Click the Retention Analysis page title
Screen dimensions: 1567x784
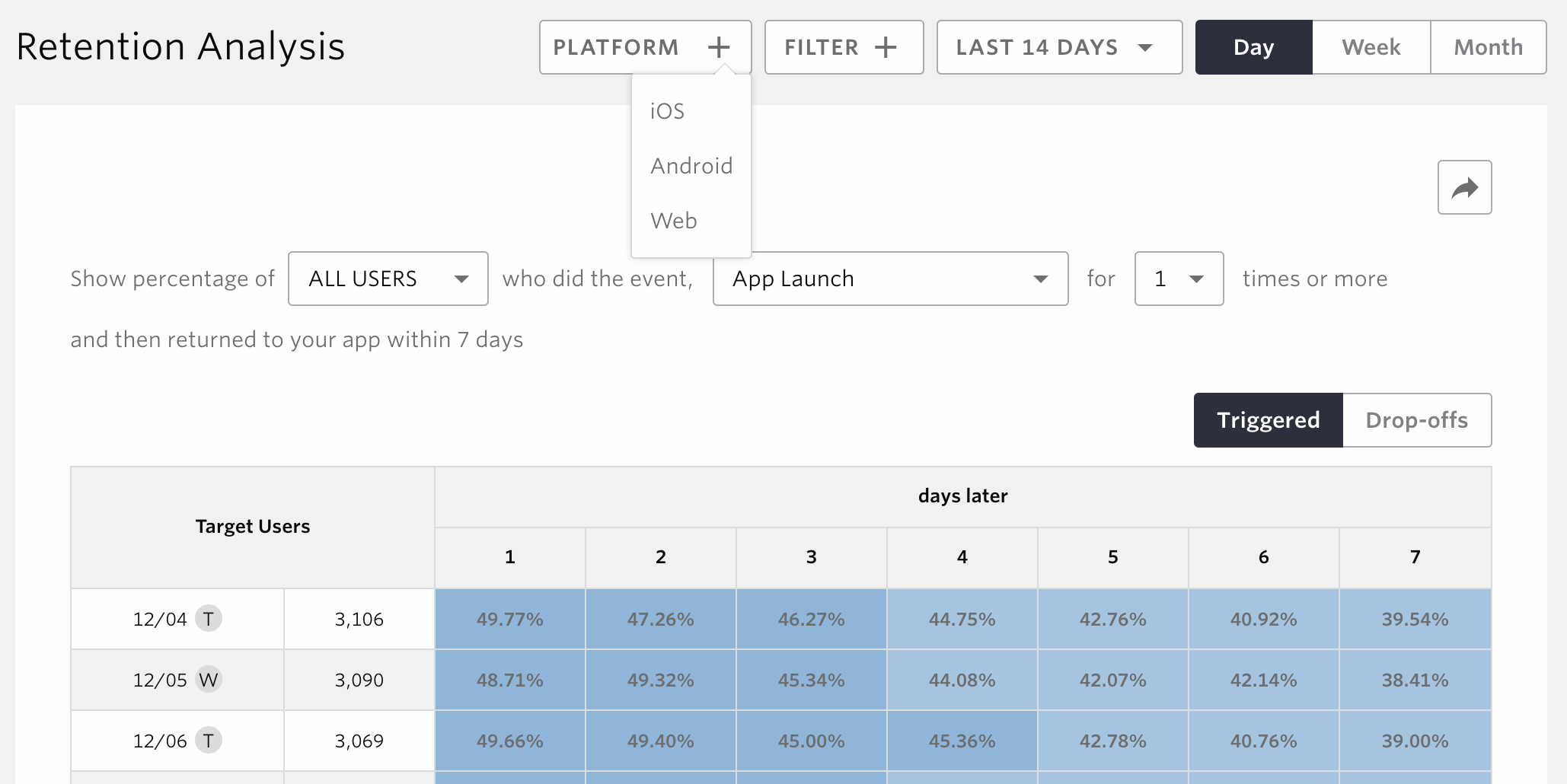tap(181, 47)
